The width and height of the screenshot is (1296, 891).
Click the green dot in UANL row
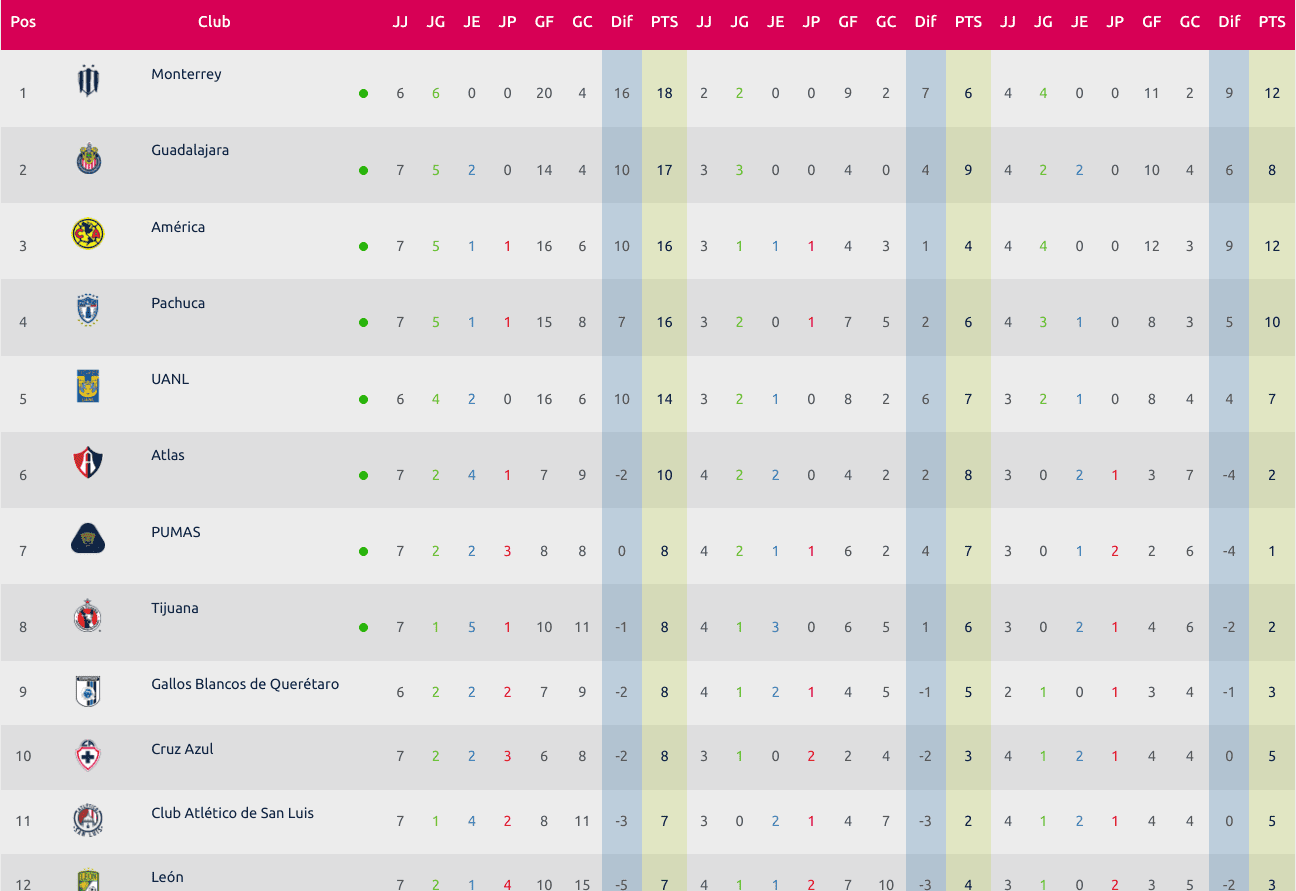[x=363, y=399]
